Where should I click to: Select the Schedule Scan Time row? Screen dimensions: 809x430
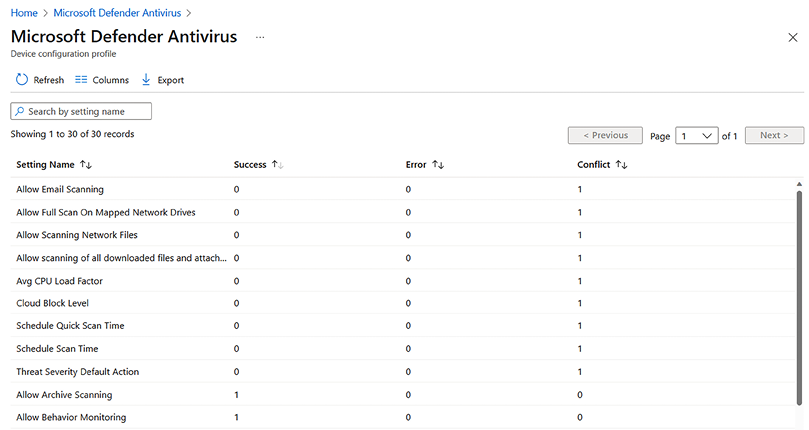click(x=402, y=348)
